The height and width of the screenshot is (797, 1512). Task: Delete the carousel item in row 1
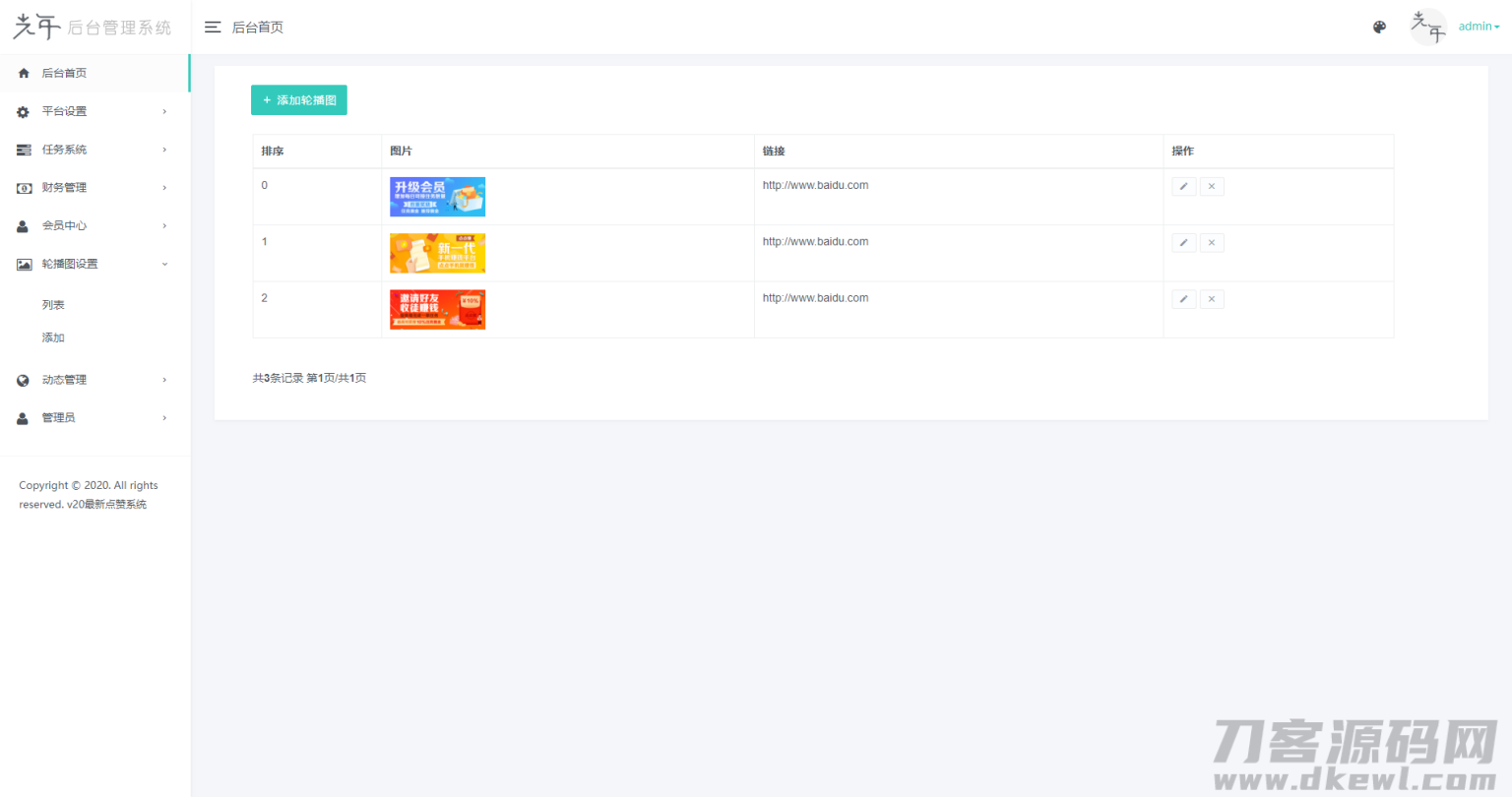(1212, 242)
